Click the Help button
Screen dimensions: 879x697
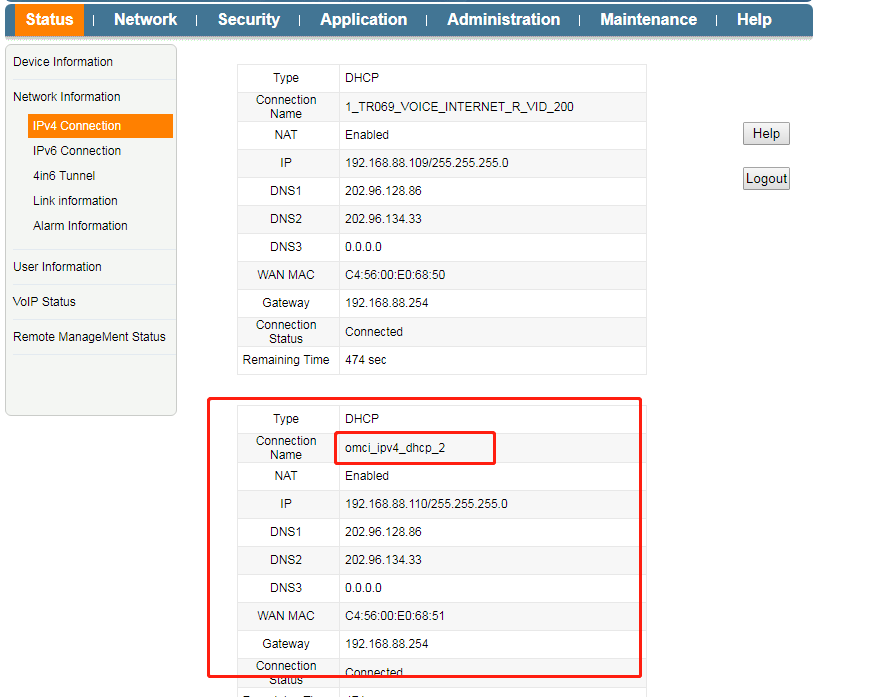766,133
